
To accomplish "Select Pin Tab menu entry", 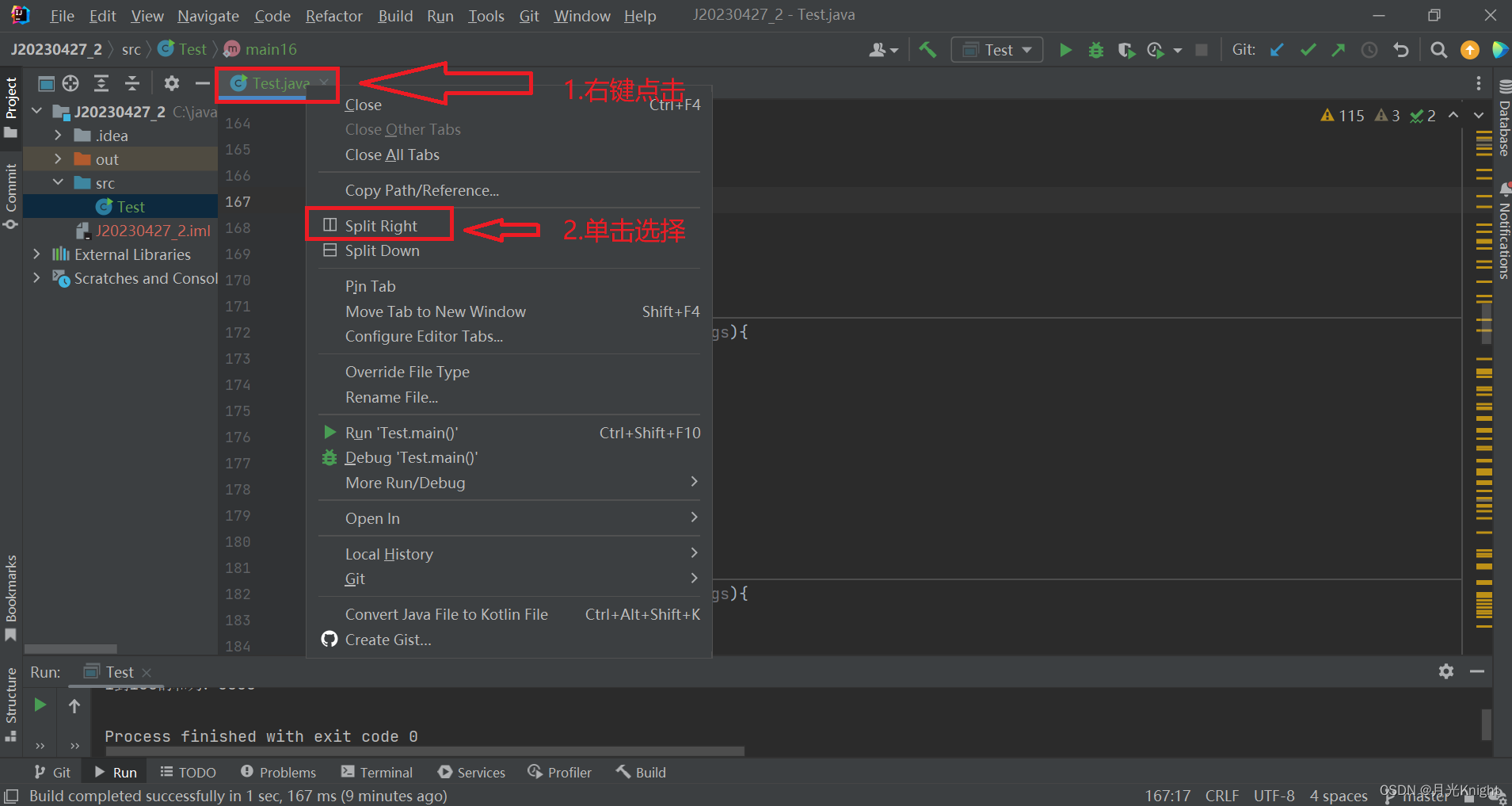I will [x=509, y=286].
